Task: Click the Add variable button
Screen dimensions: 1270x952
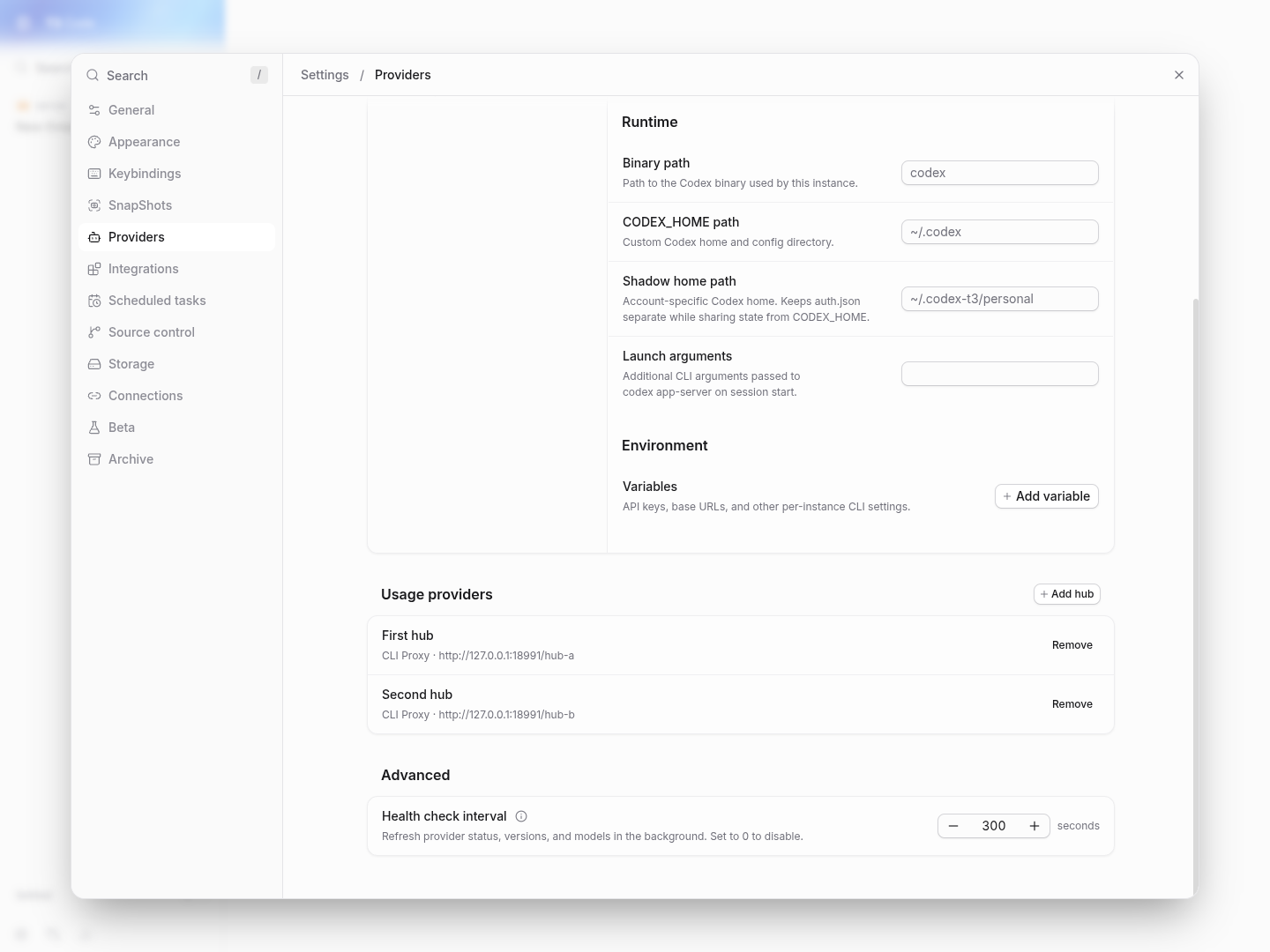Action: 1046,496
